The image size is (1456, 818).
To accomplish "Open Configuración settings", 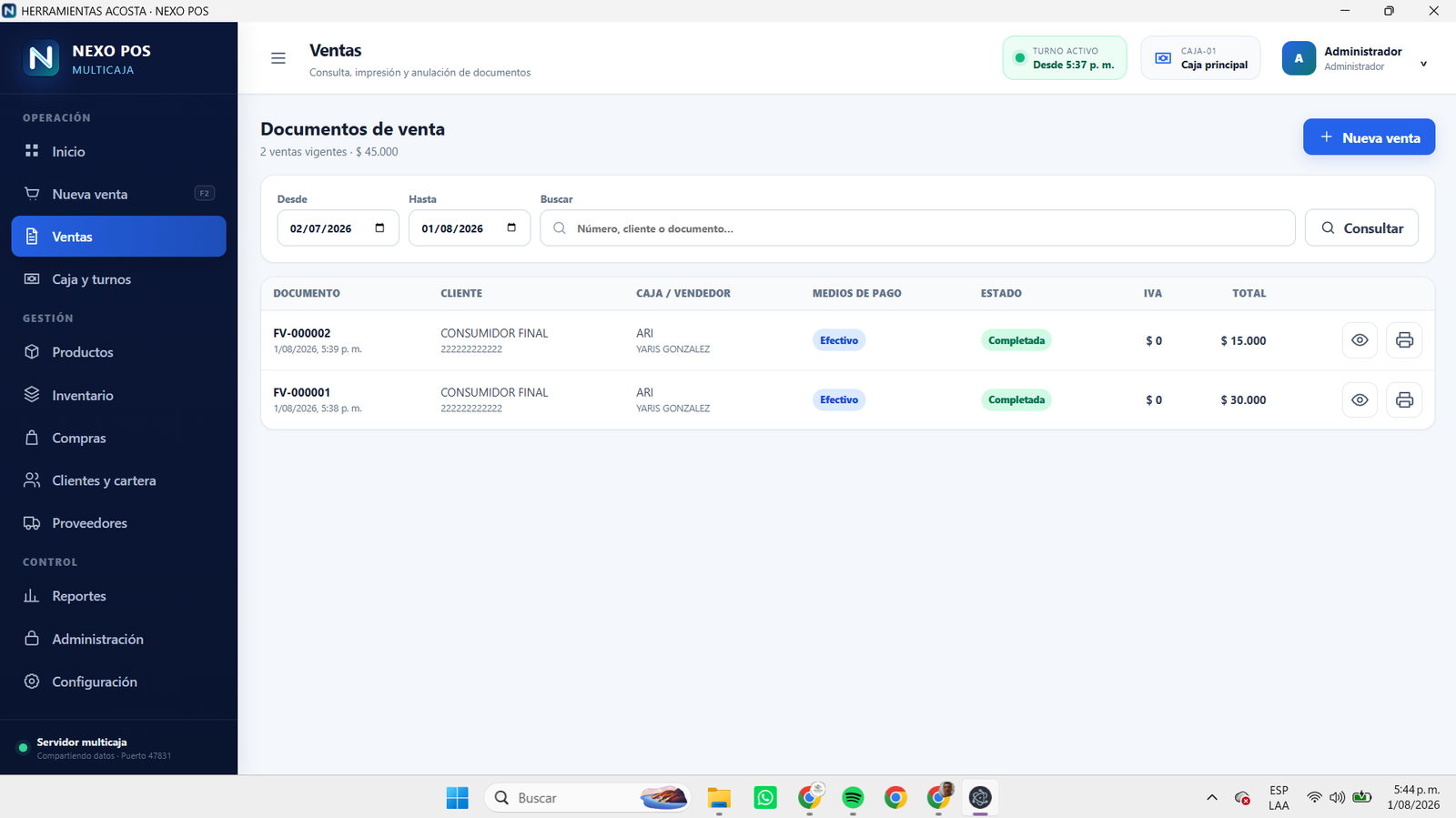I will tap(118, 682).
